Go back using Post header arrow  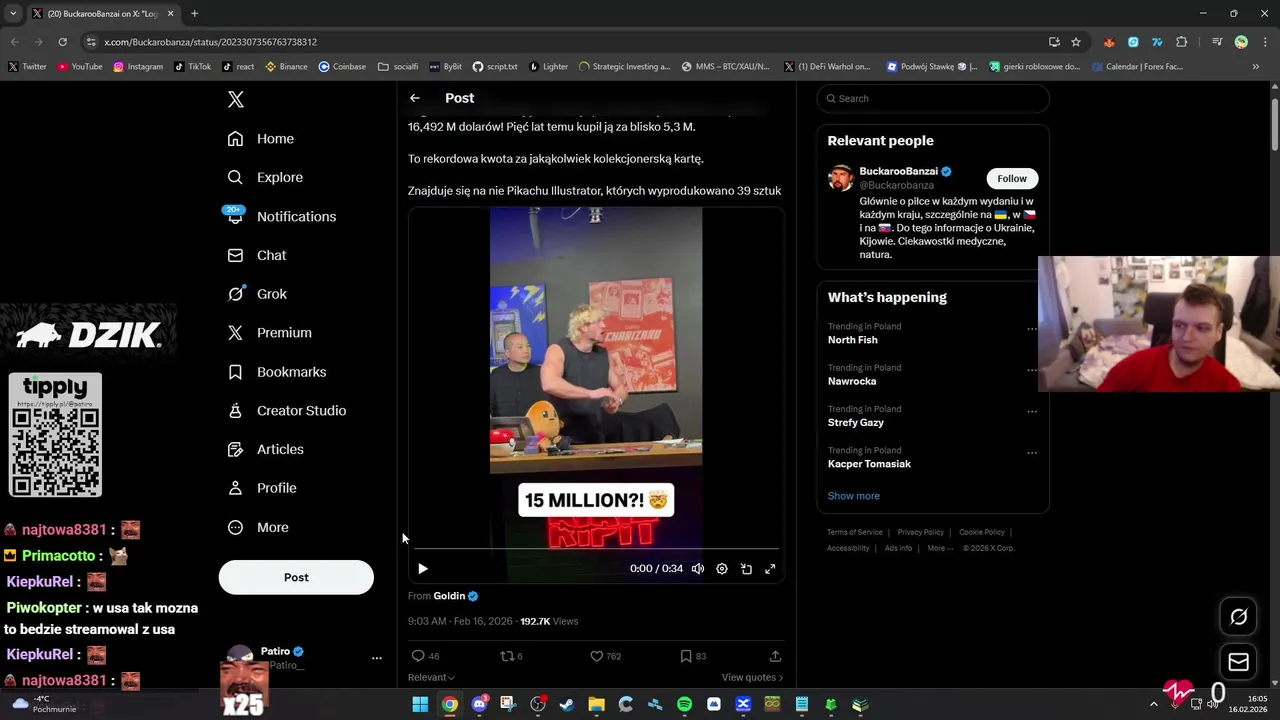coord(415,98)
